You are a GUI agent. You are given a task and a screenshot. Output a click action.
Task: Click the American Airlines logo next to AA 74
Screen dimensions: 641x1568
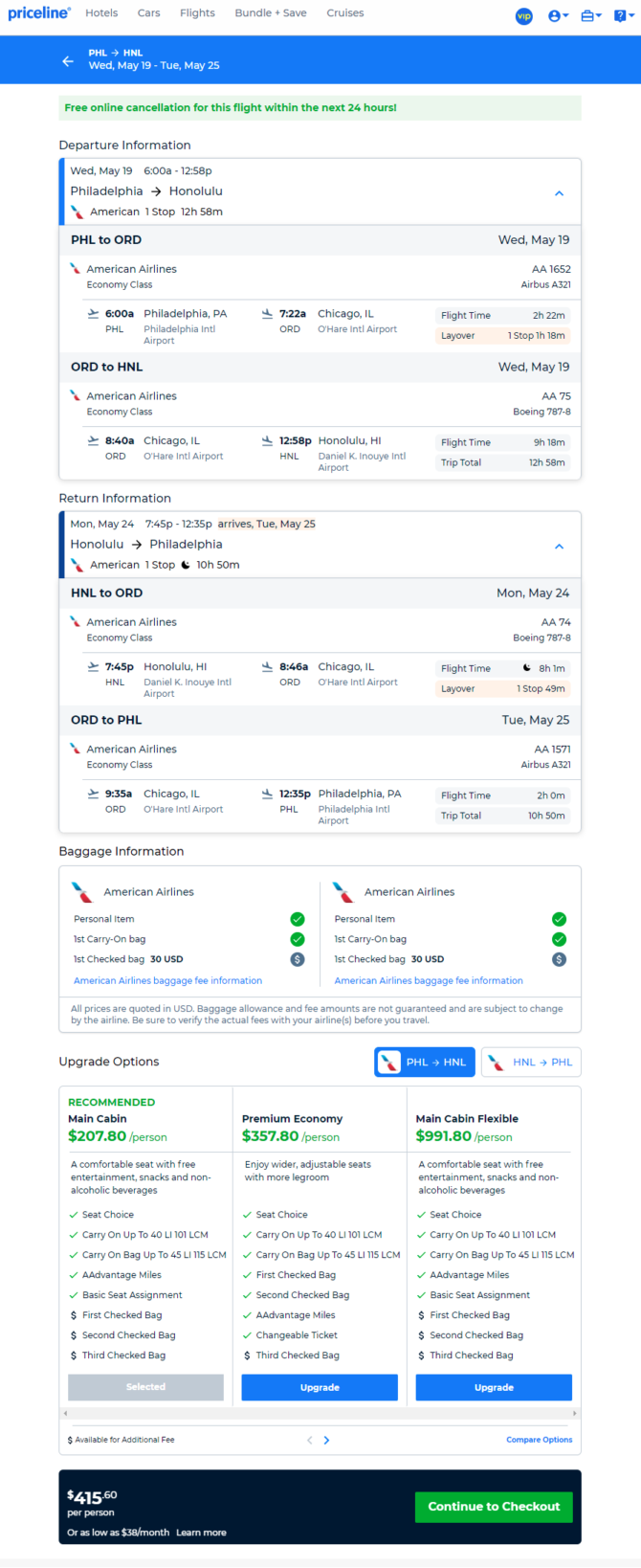(75, 622)
